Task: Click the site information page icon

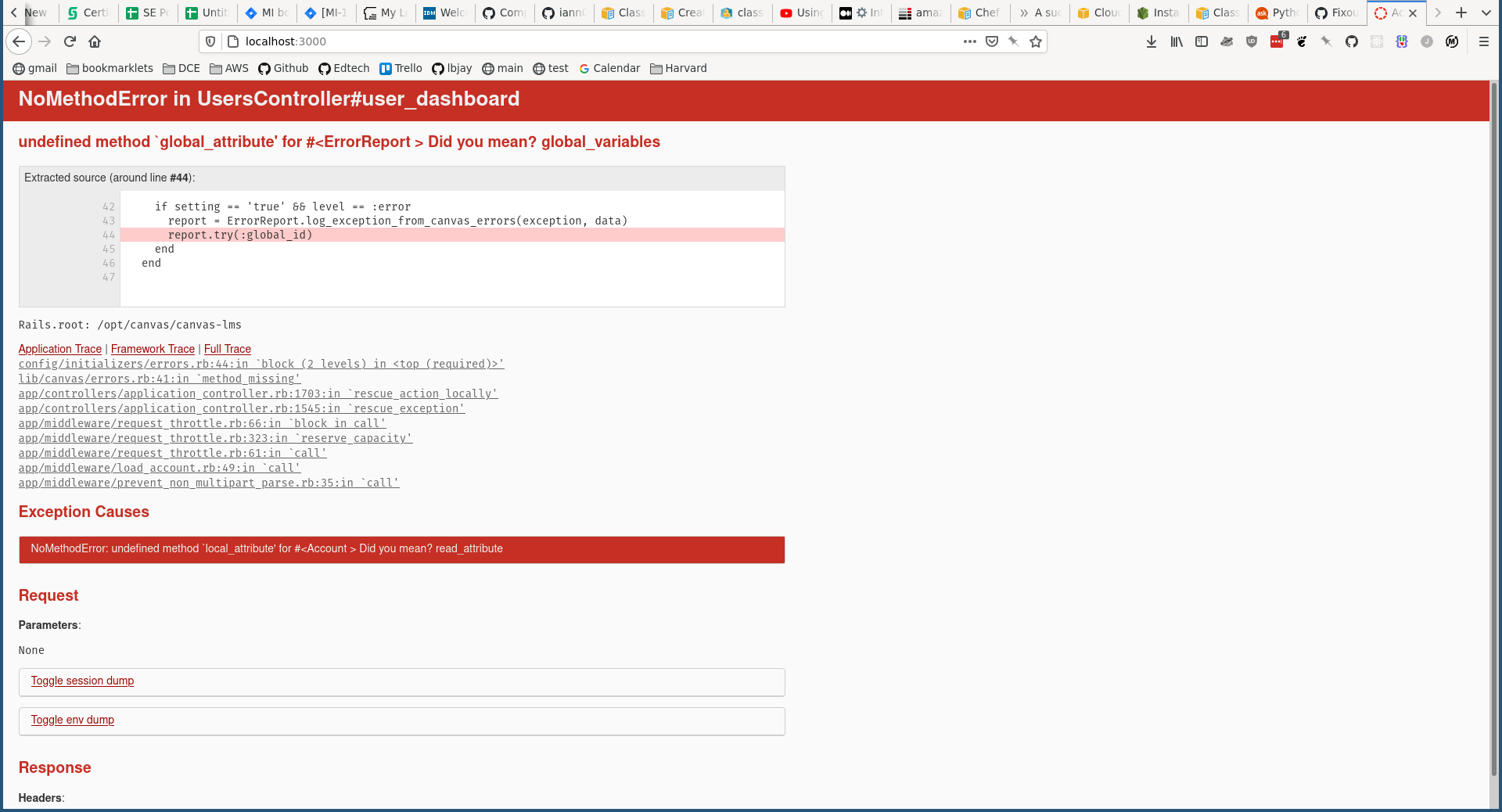Action: point(232,41)
